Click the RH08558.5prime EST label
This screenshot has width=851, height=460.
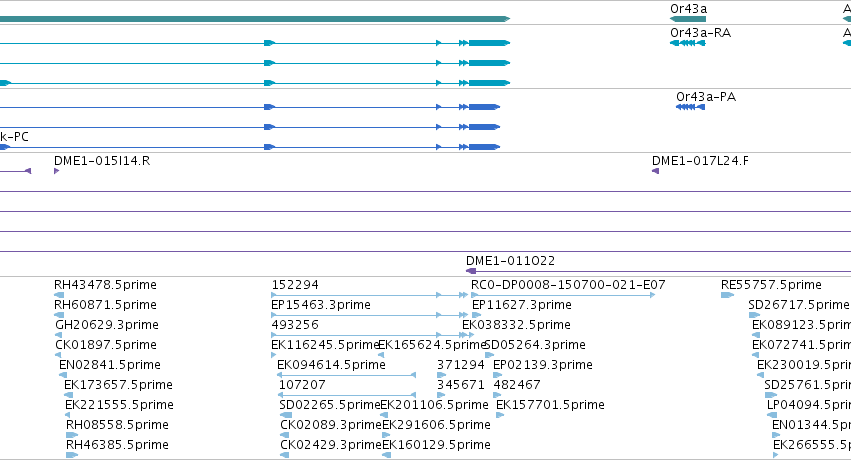pos(117,425)
